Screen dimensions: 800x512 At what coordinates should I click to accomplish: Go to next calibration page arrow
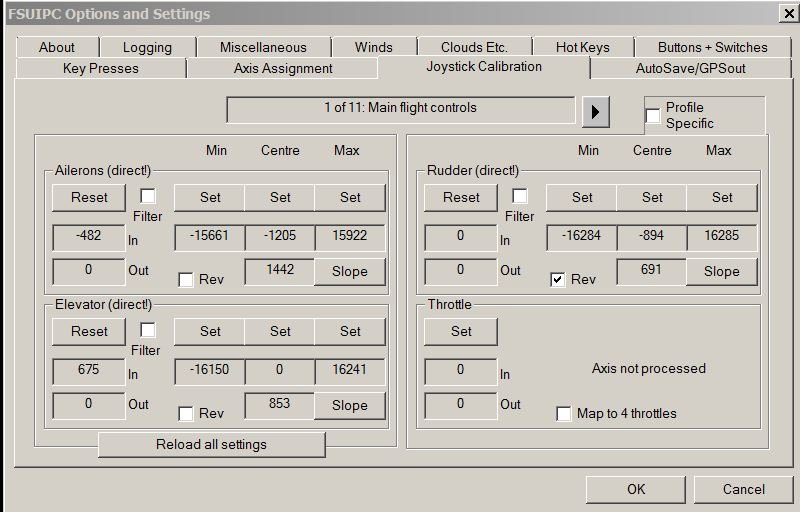pyautogui.click(x=595, y=112)
